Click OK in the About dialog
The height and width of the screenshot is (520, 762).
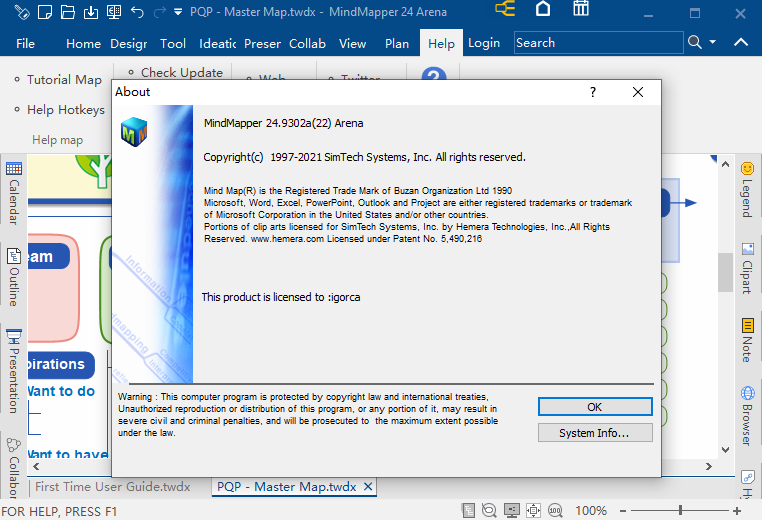[x=595, y=407]
